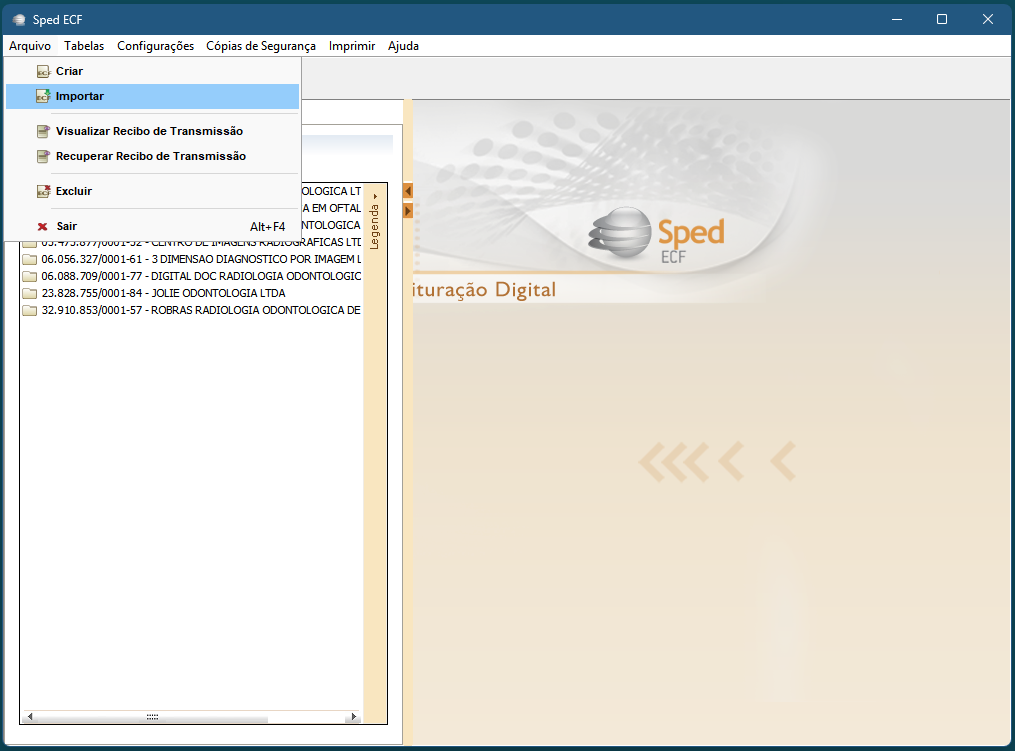Viewport: 1015px width, 751px height.
Task: Open the Ajuda menu
Action: (x=403, y=46)
